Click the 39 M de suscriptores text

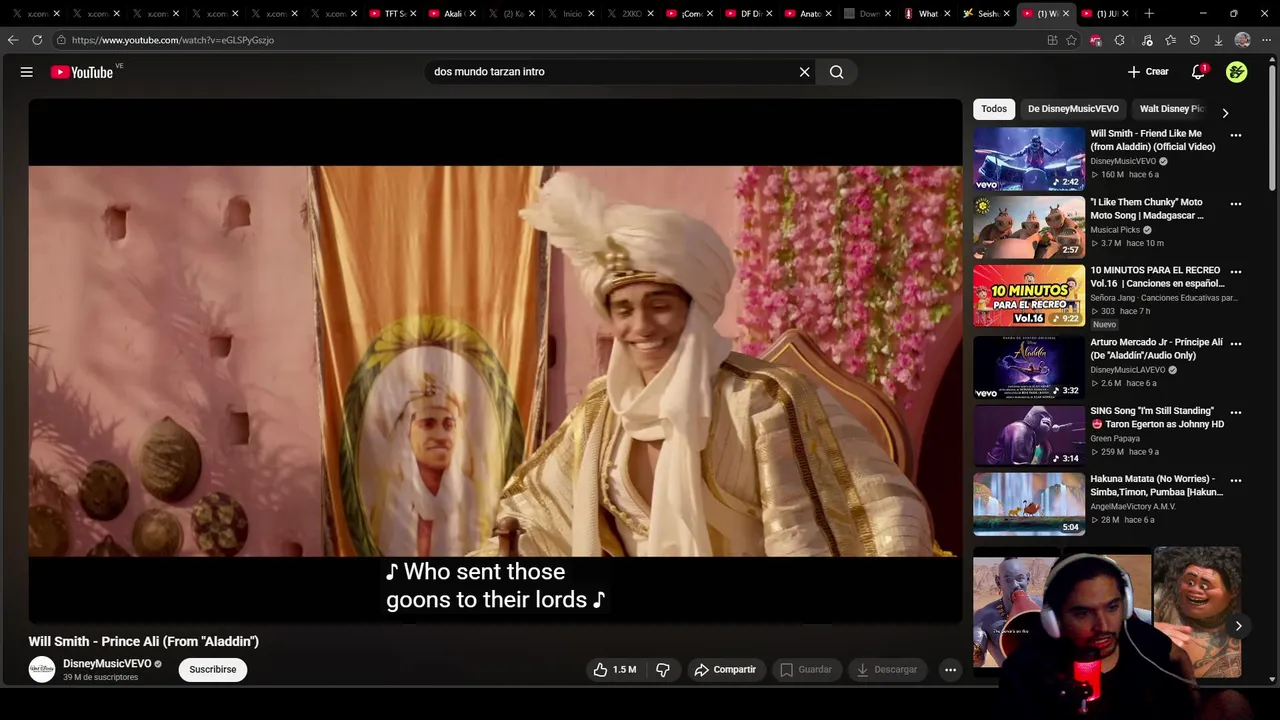101,678
